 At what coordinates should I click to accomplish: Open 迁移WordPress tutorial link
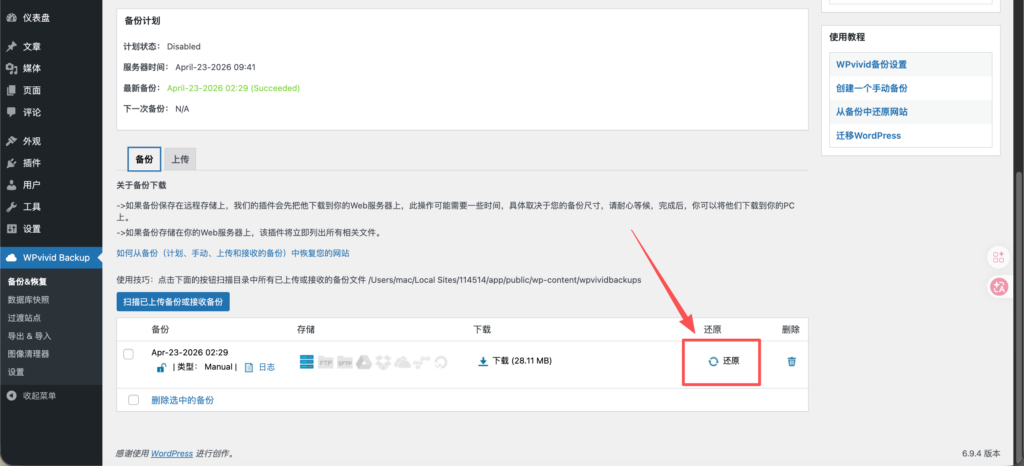(x=868, y=136)
